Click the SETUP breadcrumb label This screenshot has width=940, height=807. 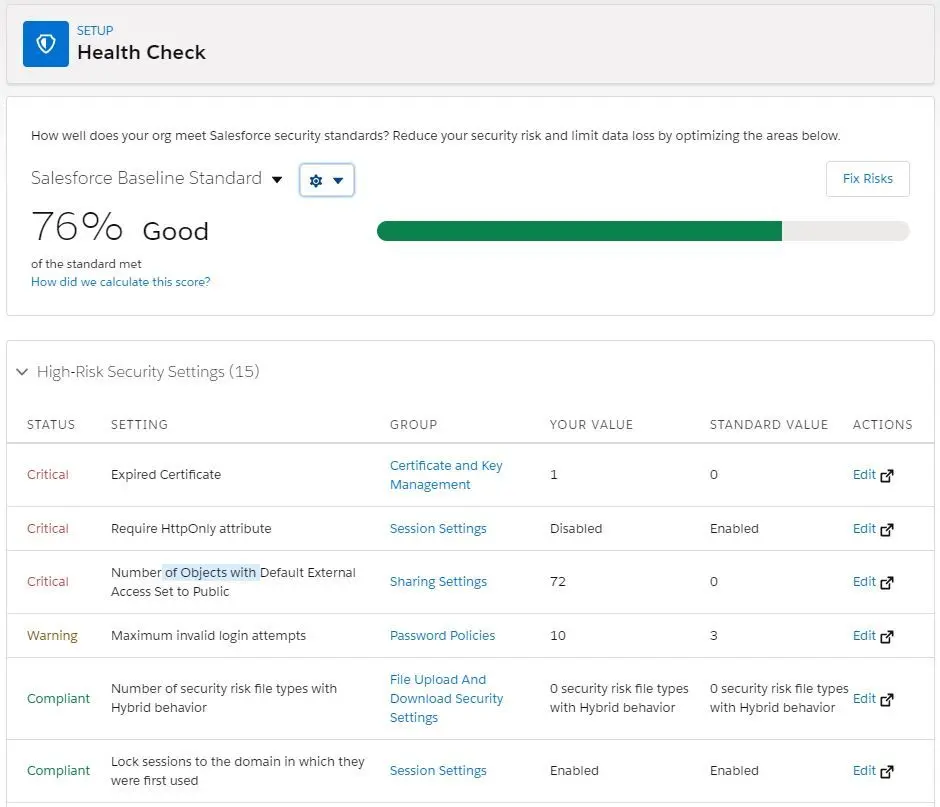tap(95, 31)
